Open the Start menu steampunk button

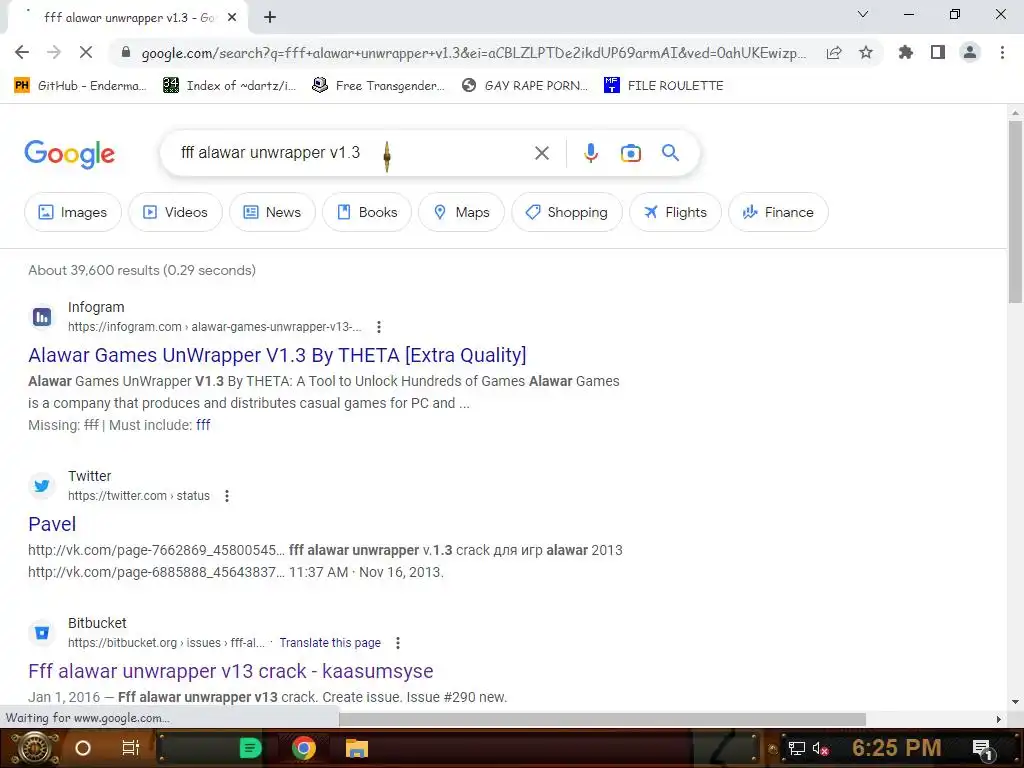pyautogui.click(x=34, y=748)
